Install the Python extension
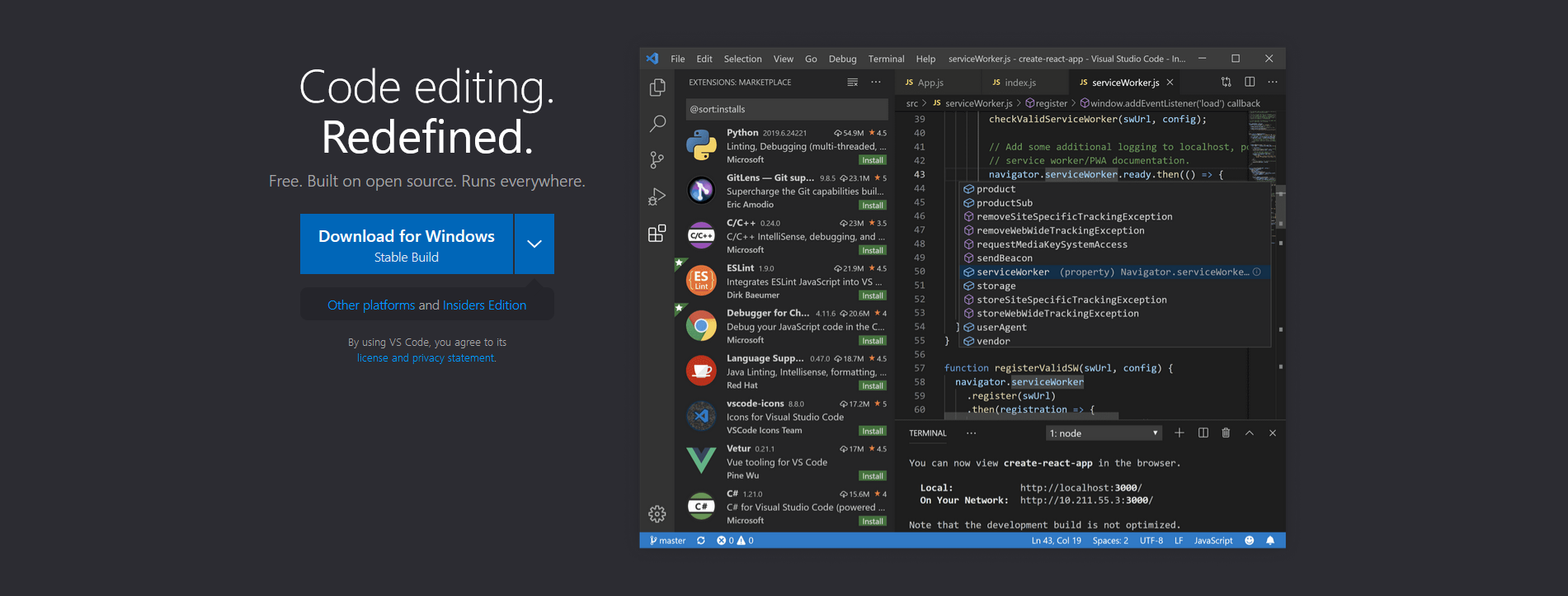1568x596 pixels. pyautogui.click(x=873, y=160)
